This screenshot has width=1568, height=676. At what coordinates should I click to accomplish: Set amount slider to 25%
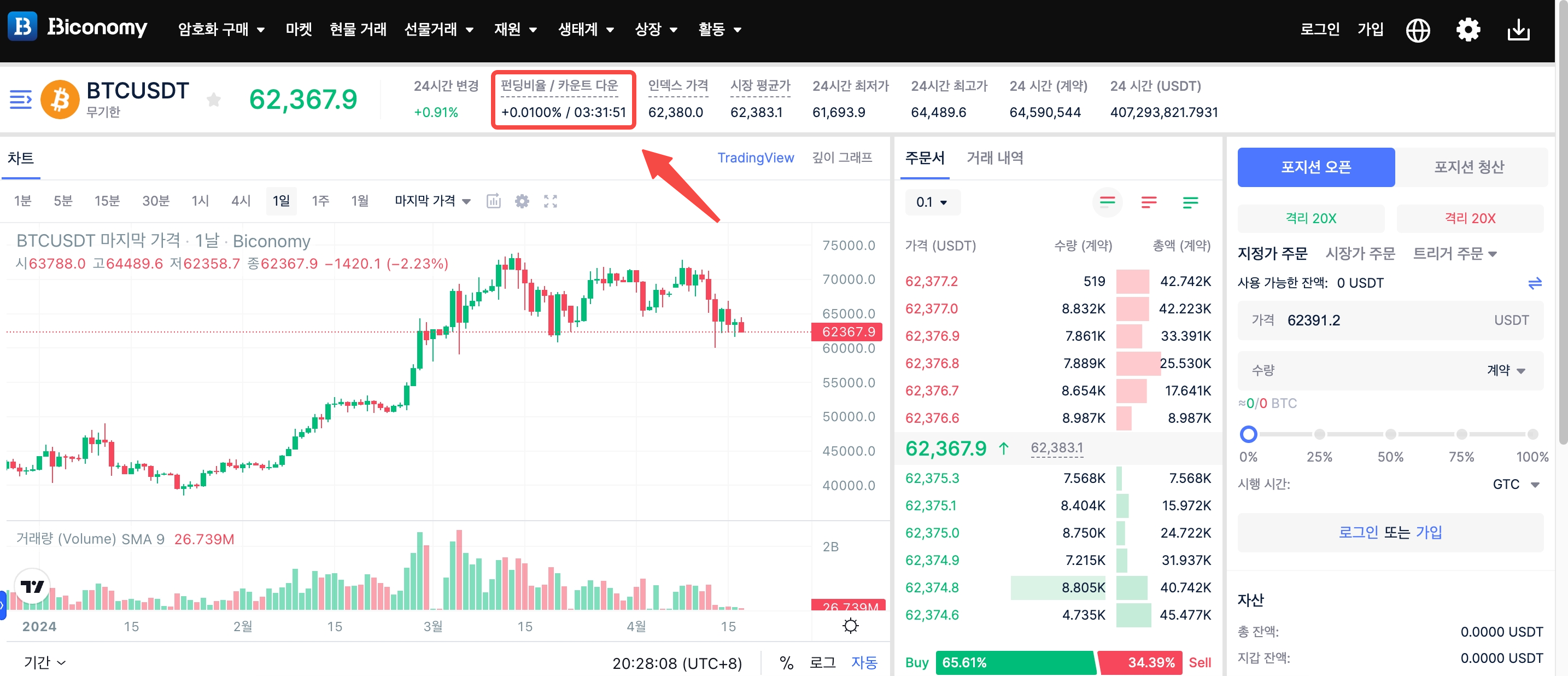[x=1319, y=434]
